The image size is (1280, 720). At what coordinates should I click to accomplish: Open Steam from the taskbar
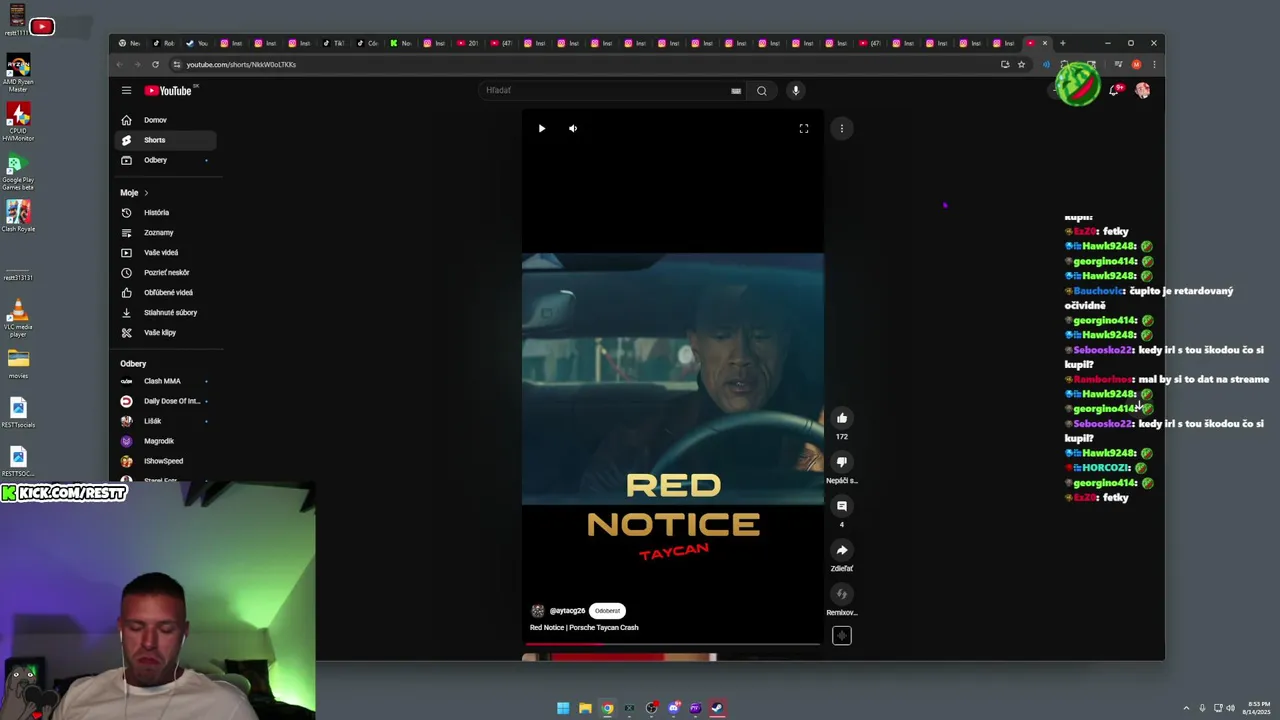(x=717, y=708)
